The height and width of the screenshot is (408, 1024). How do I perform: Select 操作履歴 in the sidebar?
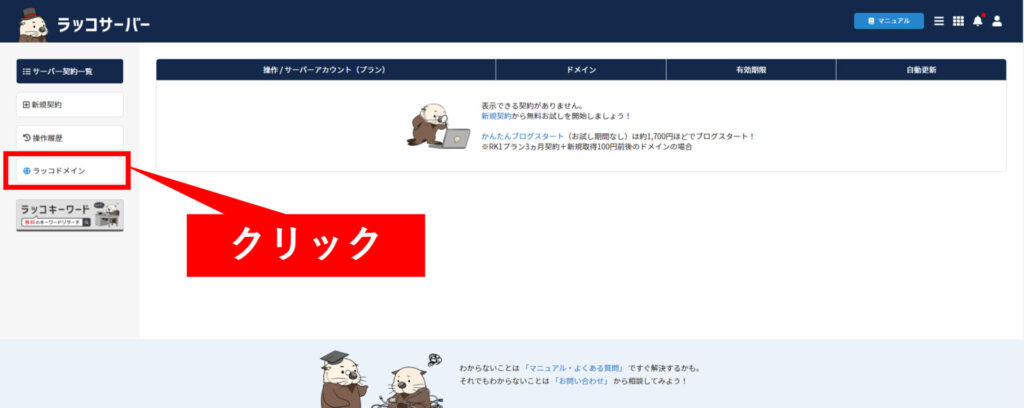[70, 138]
